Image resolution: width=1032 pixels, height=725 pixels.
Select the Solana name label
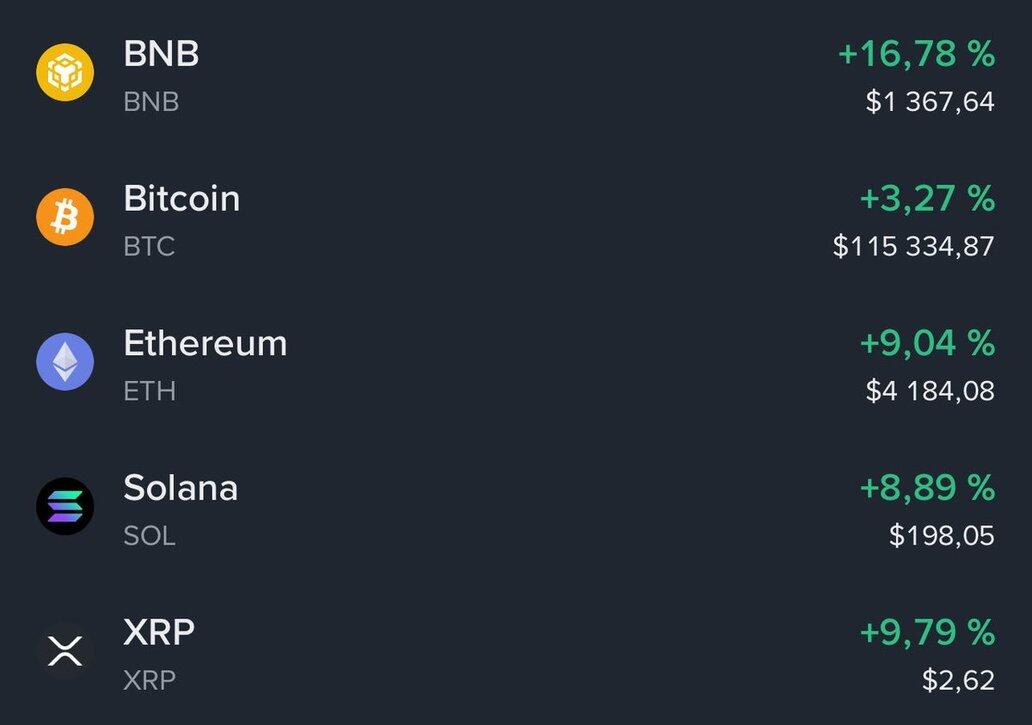click(x=180, y=488)
